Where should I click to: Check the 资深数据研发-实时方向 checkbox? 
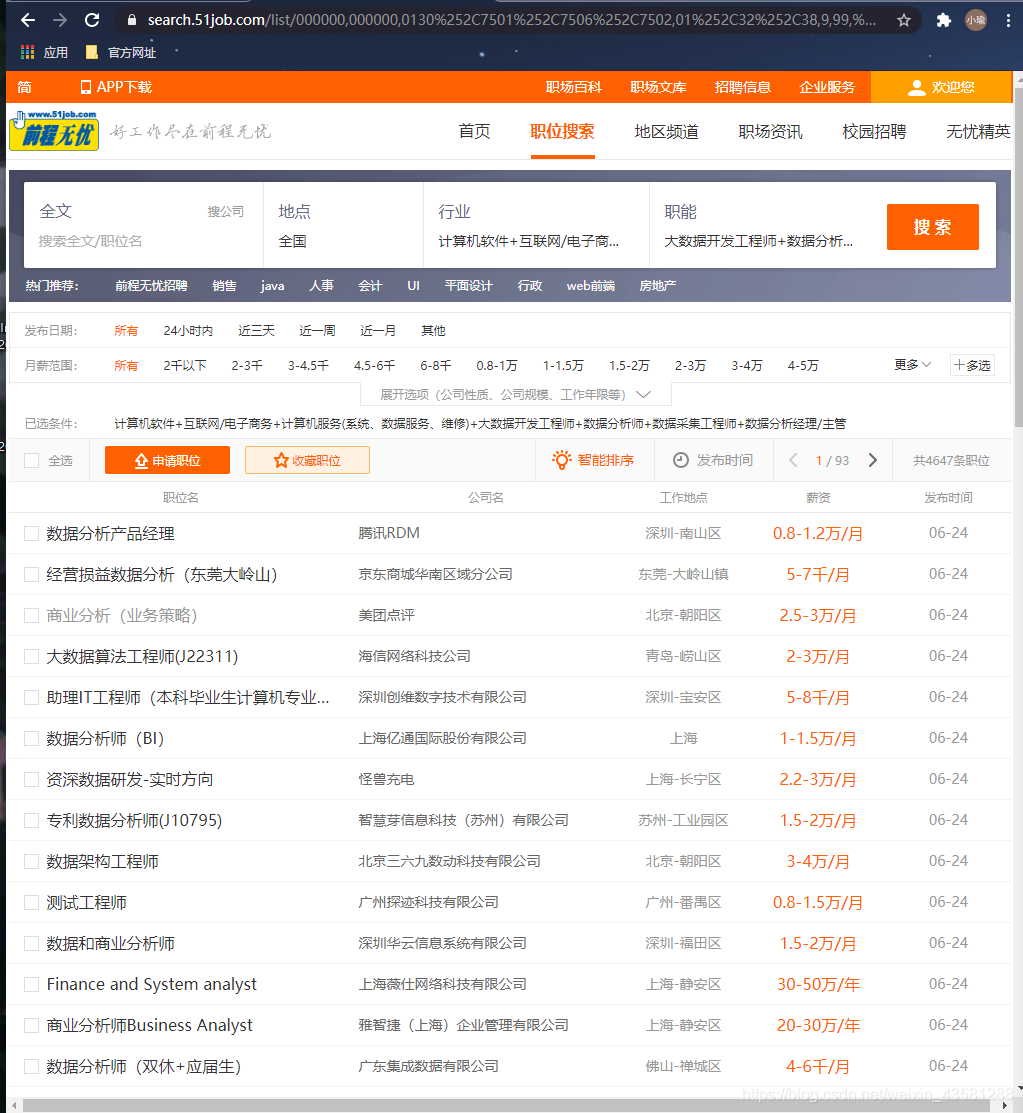[x=31, y=779]
